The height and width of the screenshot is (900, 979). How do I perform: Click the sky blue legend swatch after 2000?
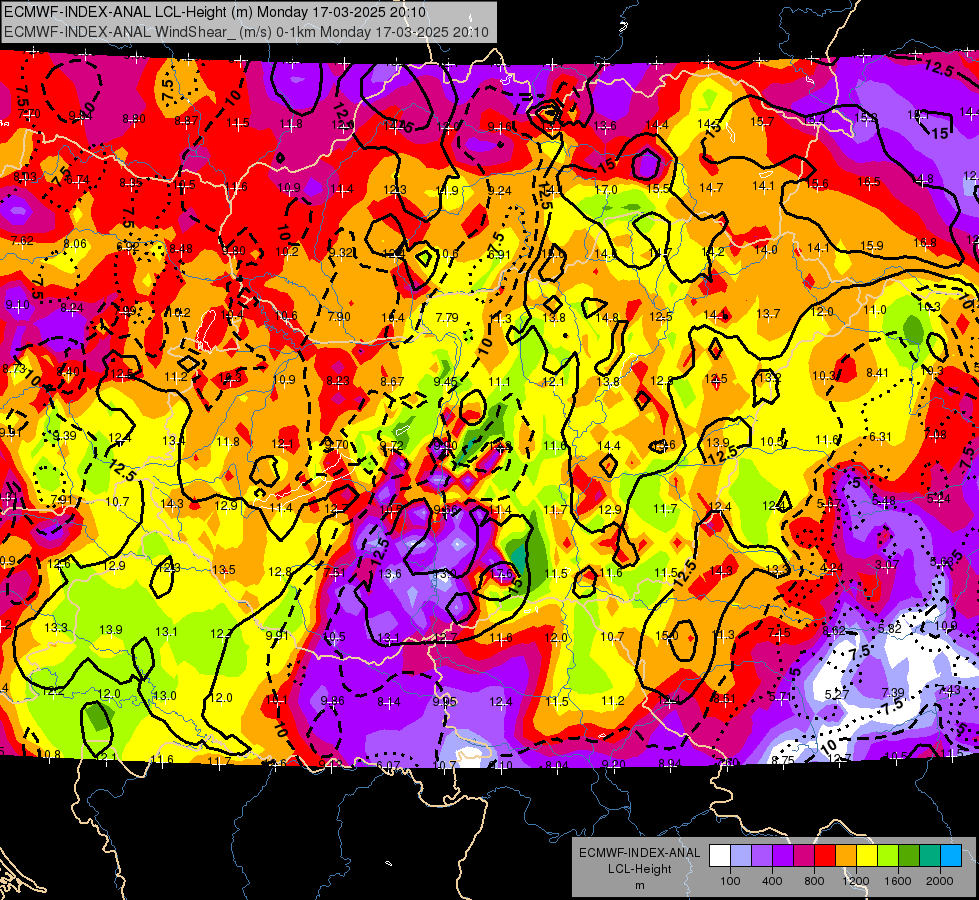951,856
